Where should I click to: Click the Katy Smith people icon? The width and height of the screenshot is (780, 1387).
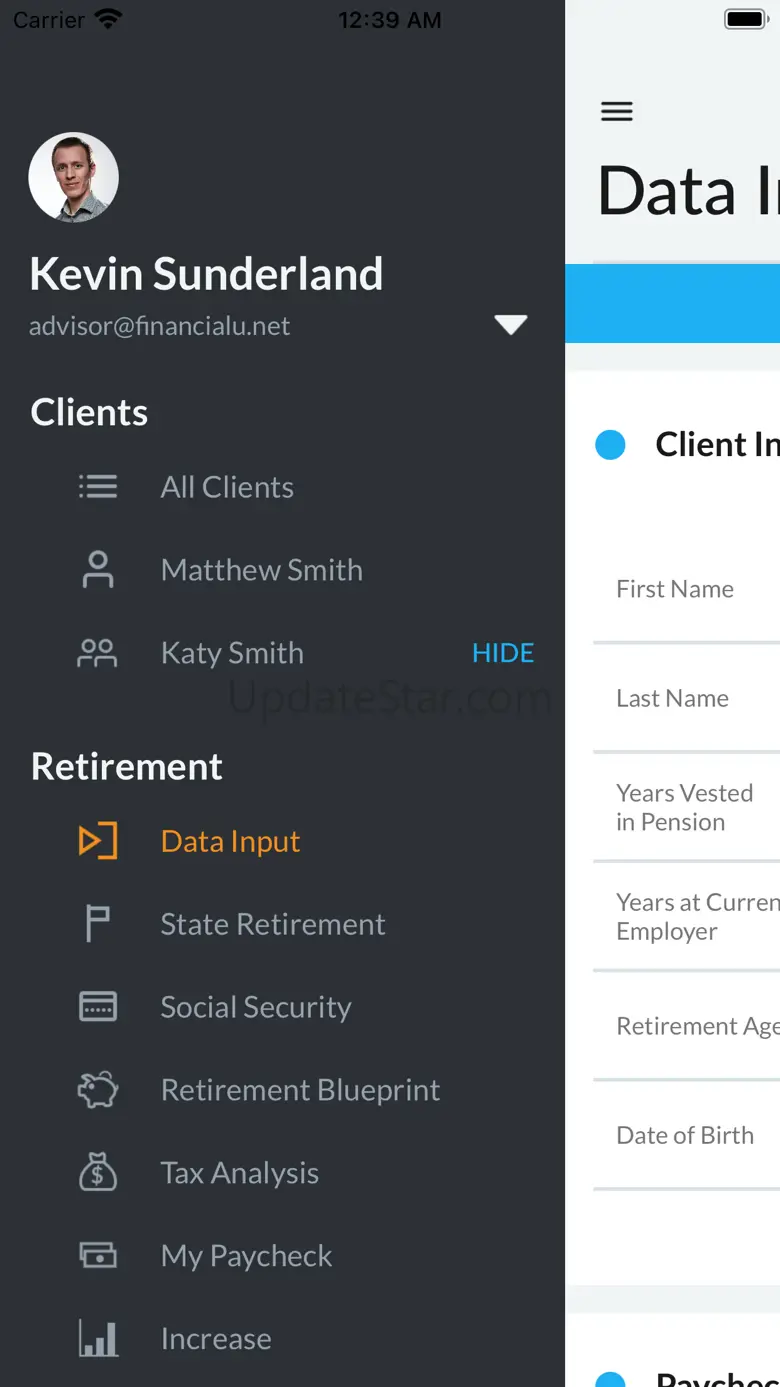click(x=98, y=653)
